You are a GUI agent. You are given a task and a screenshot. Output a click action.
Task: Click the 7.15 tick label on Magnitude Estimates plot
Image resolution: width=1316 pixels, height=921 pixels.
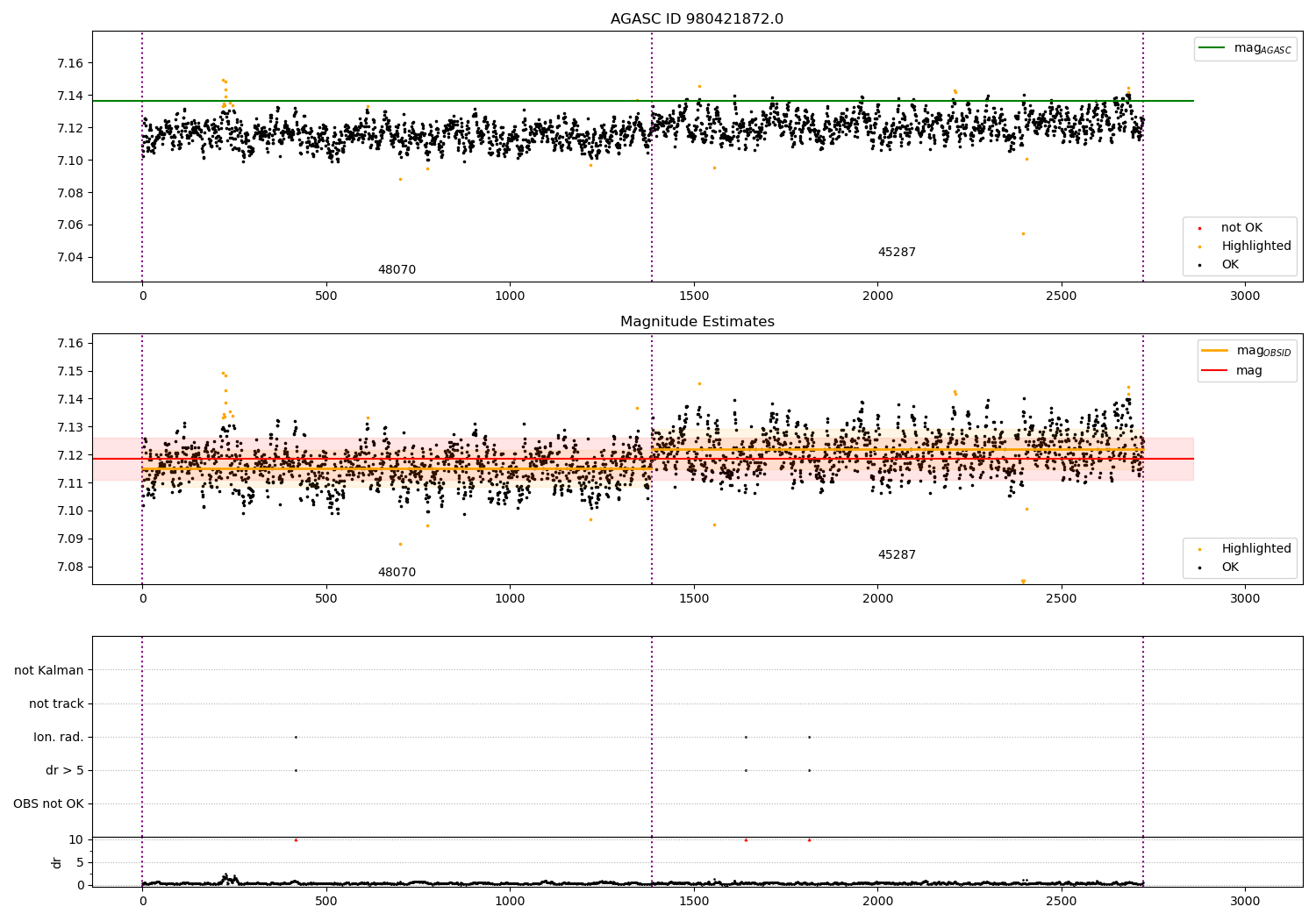point(71,372)
